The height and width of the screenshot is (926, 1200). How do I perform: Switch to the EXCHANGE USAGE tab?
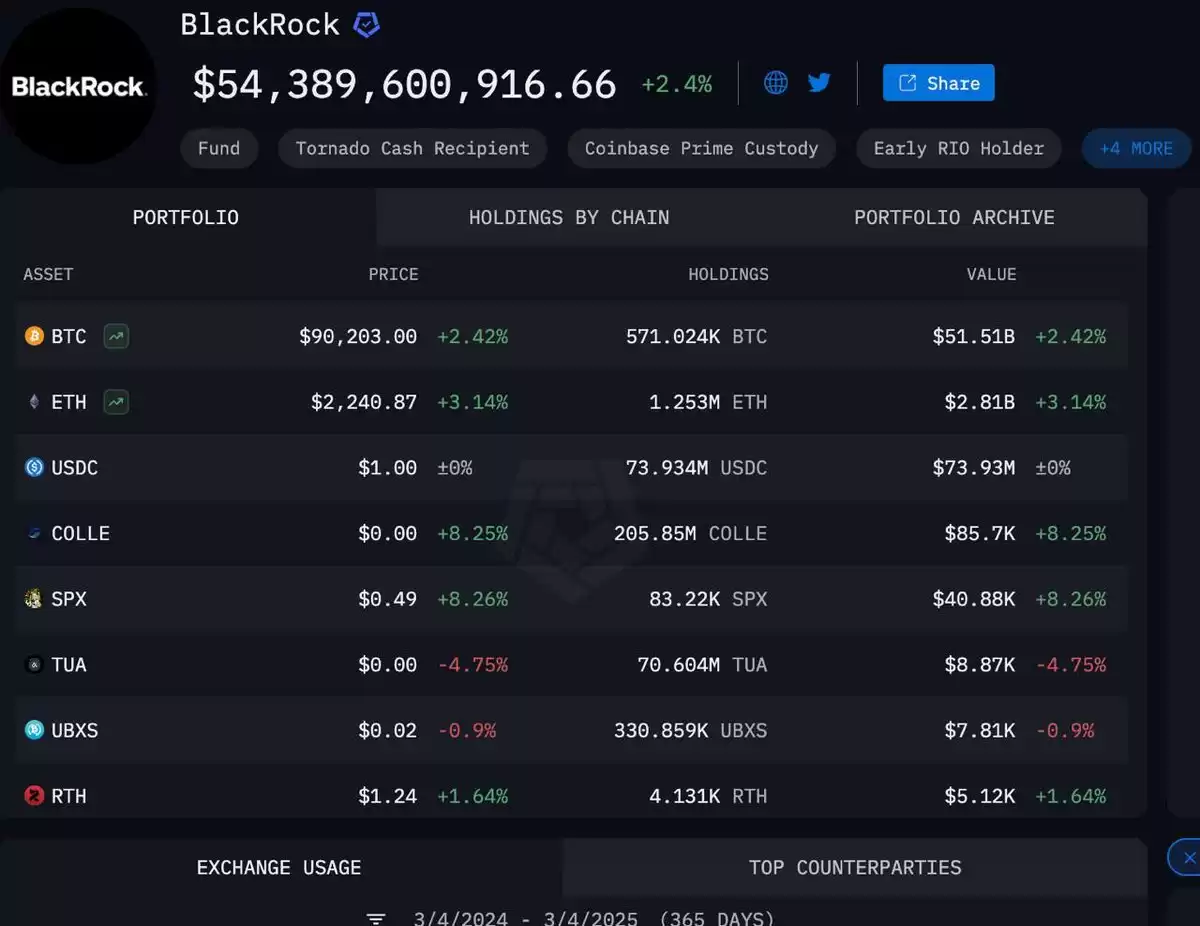pos(279,867)
